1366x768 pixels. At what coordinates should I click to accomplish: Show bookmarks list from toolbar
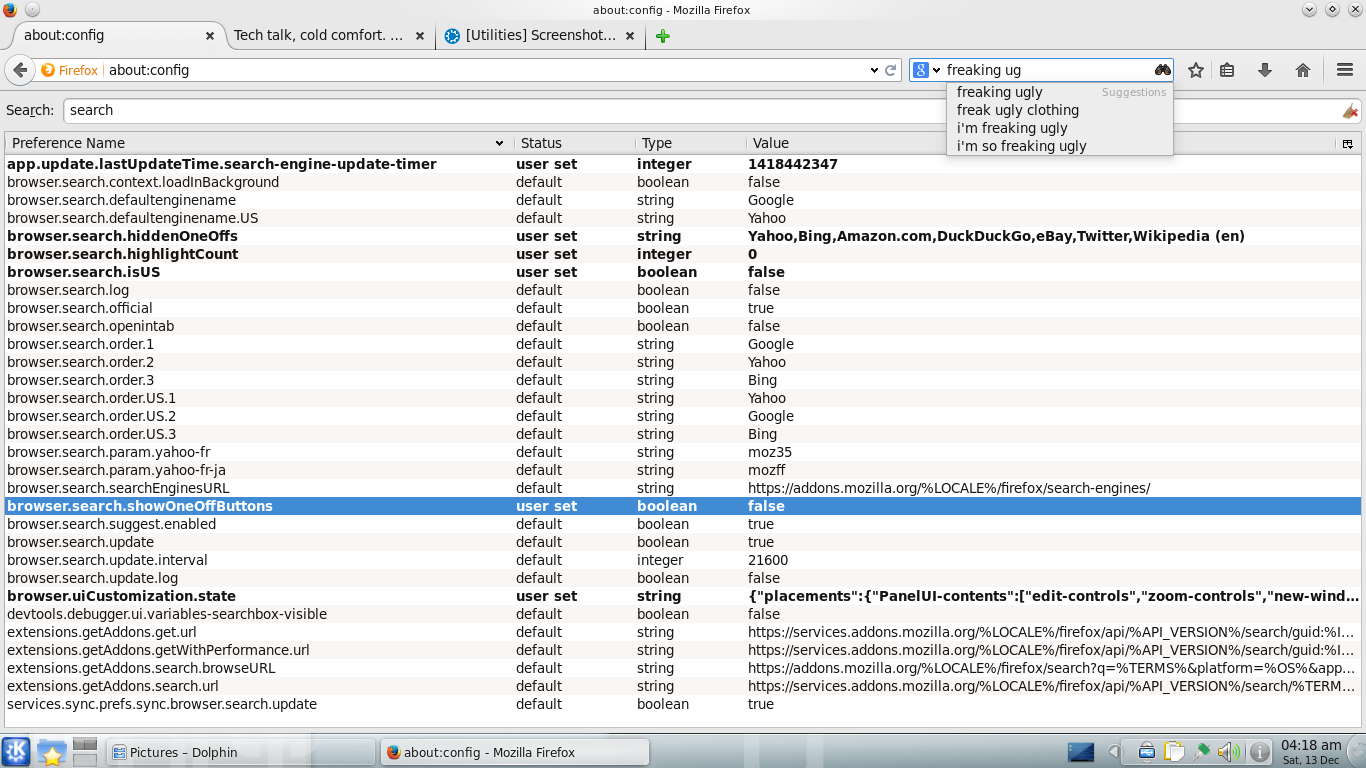click(1227, 70)
